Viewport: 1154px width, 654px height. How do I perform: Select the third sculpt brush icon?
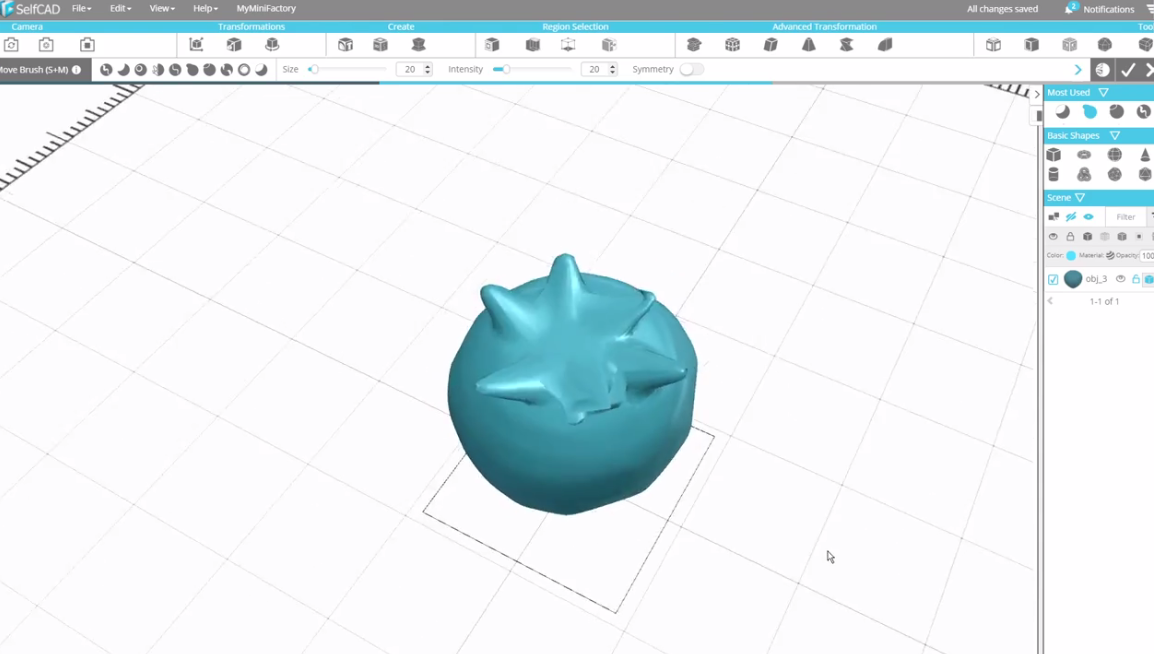[x=141, y=70]
